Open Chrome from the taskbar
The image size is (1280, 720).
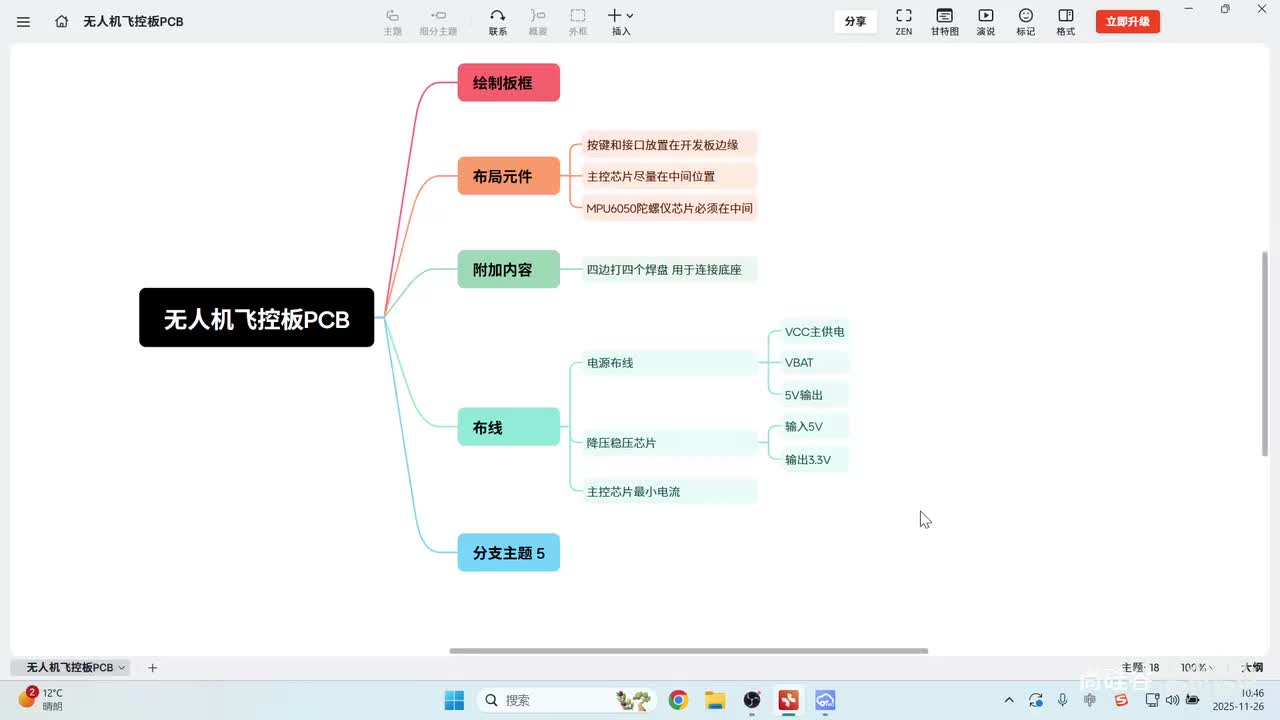click(x=678, y=700)
